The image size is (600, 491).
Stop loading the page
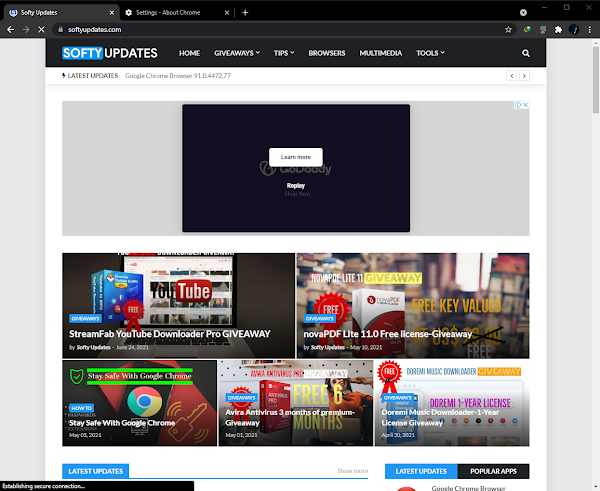pos(41,29)
